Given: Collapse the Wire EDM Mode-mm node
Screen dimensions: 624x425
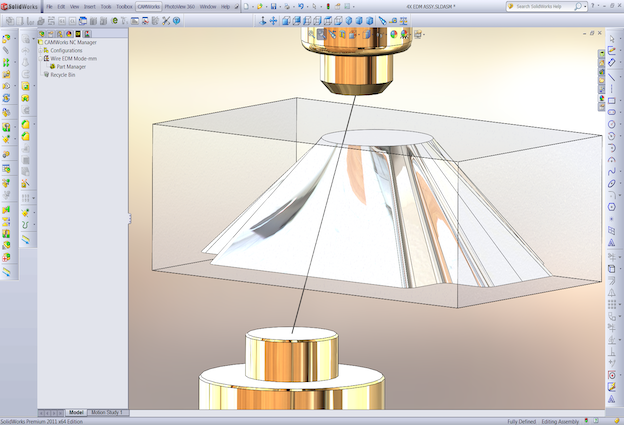Looking at the screenshot, I should click(x=40, y=58).
